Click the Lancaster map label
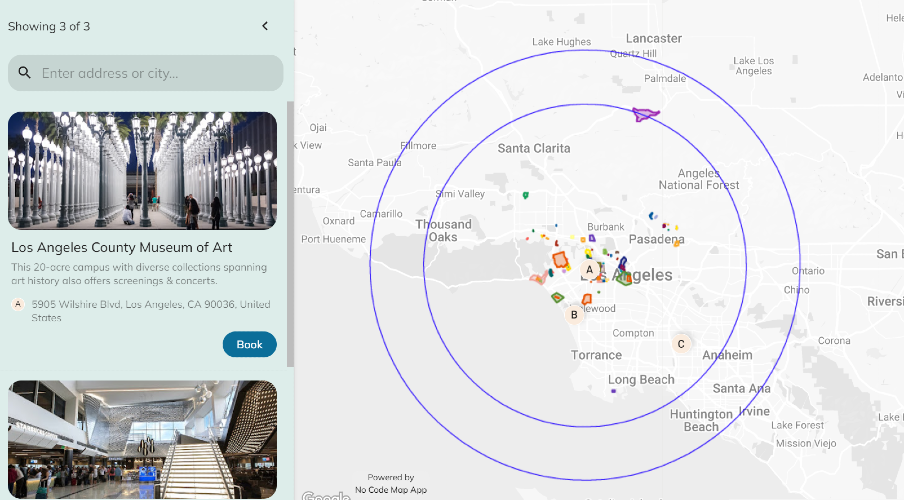The height and width of the screenshot is (500, 904). [x=654, y=38]
